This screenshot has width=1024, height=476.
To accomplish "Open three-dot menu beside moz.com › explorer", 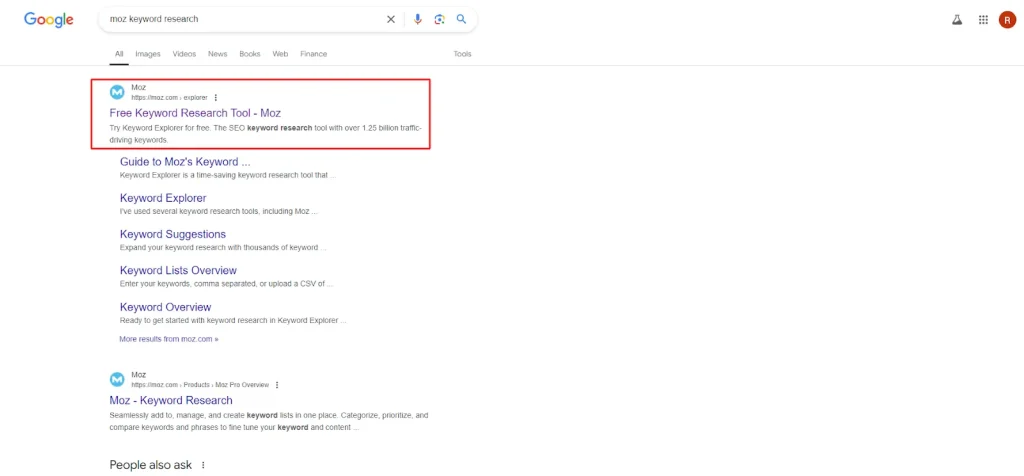I will tap(216, 98).
